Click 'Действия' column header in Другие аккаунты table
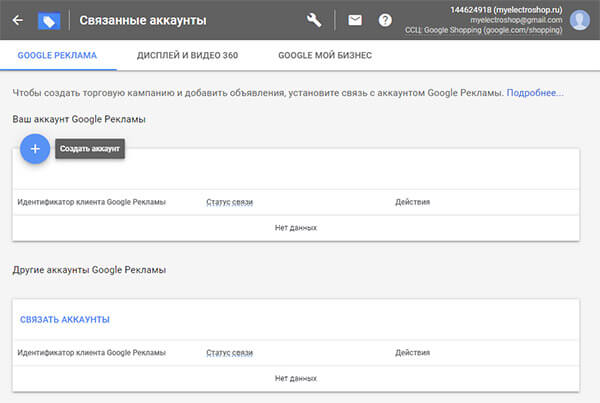This screenshot has width=600, height=403. 412,353
